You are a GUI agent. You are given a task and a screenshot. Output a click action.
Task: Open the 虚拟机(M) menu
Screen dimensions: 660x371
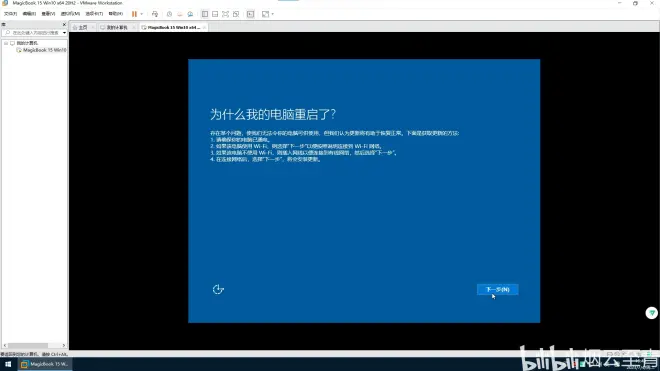pos(70,14)
